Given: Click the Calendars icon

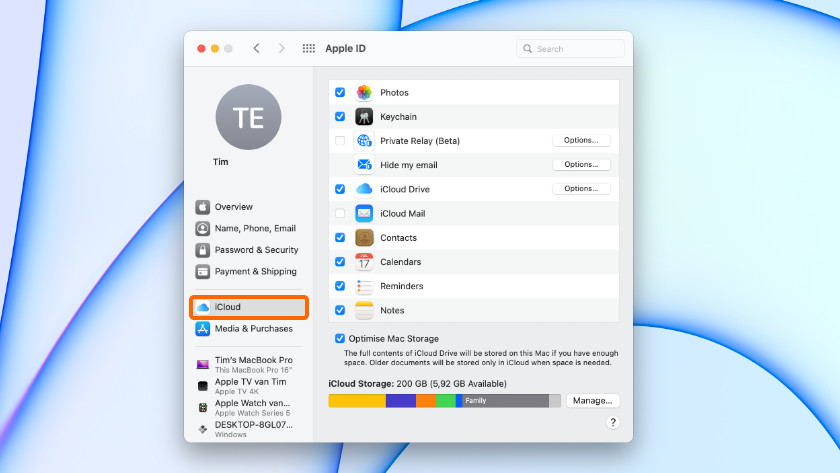Looking at the screenshot, I should [364, 262].
